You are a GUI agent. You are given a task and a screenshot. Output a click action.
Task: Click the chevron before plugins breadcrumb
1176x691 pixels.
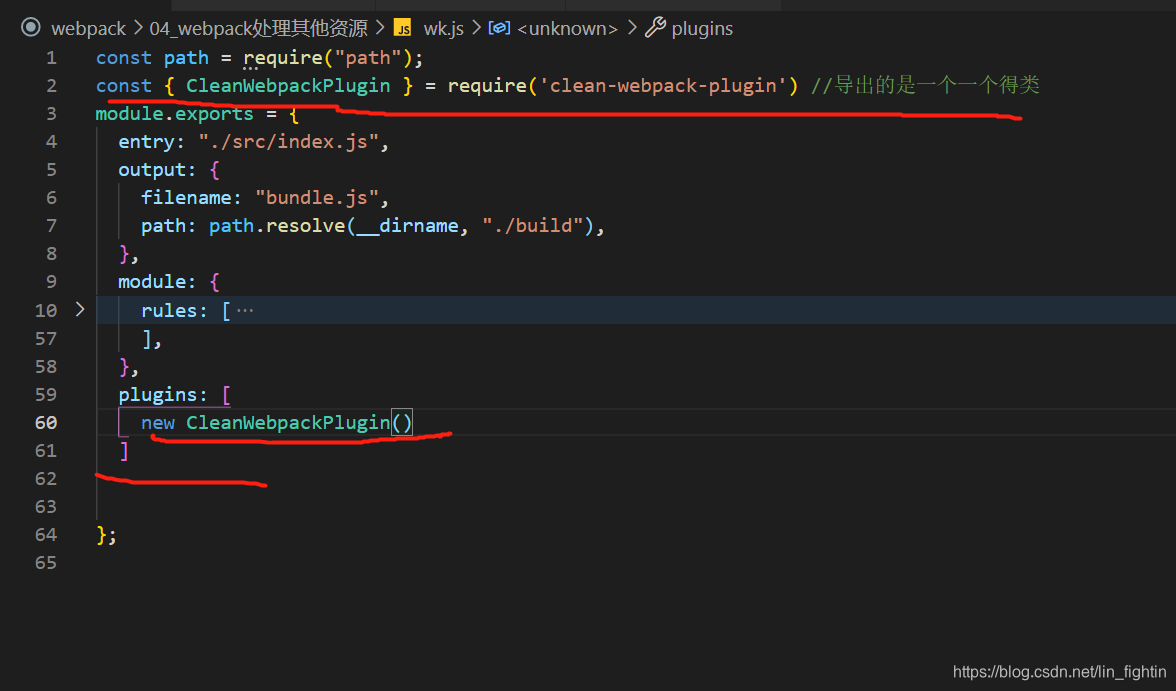click(632, 29)
